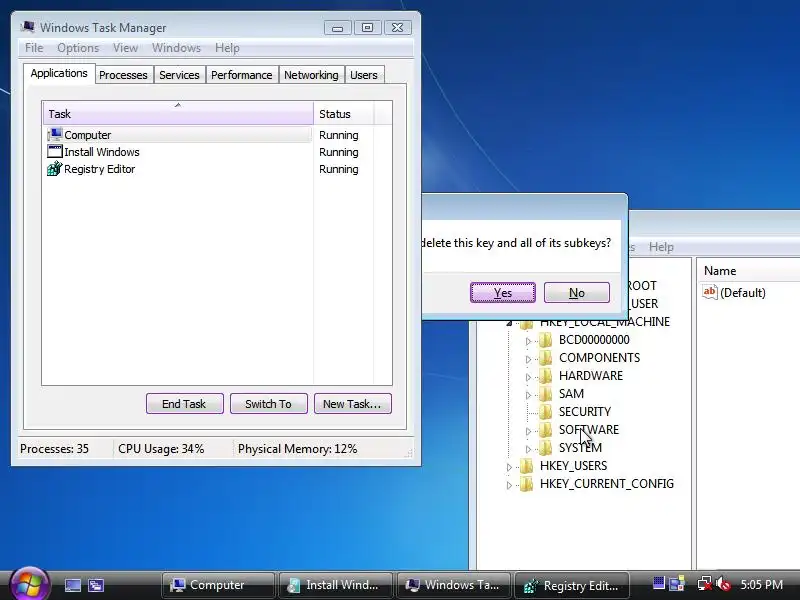
Task: Open Task Manager View menu
Action: (x=126, y=48)
